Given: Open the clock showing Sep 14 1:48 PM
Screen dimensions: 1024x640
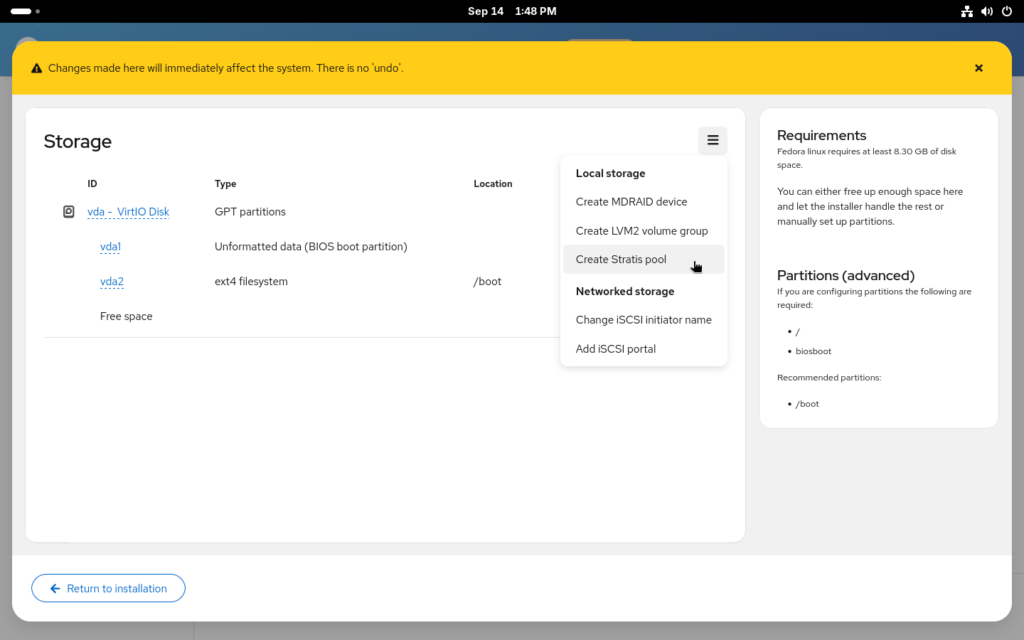Looking at the screenshot, I should tap(512, 11).
